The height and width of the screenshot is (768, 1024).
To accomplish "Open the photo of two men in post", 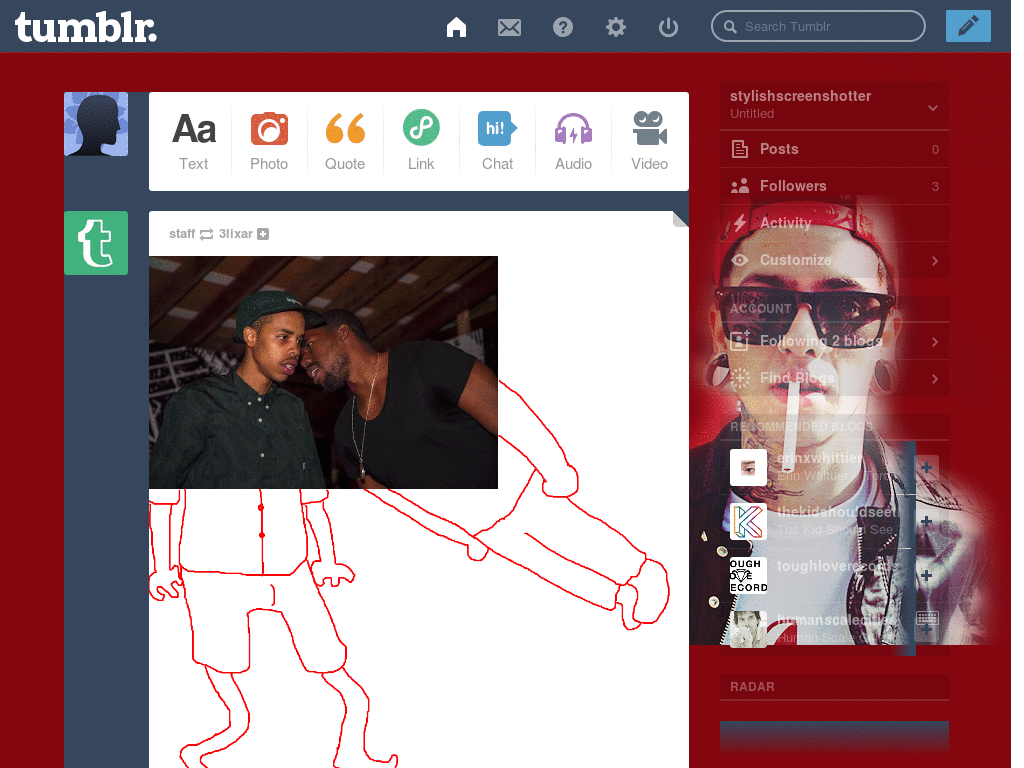I will [323, 372].
